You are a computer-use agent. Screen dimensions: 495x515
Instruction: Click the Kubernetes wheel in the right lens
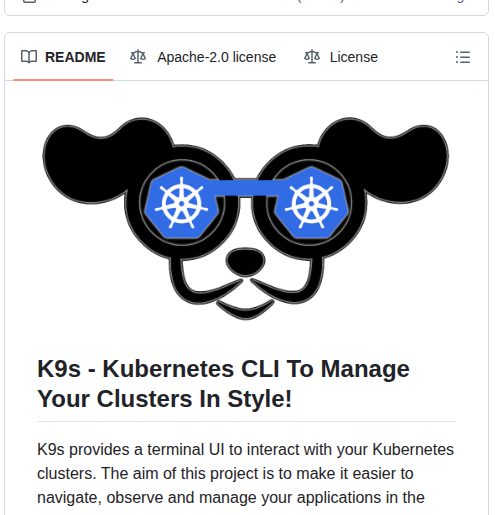[x=311, y=203]
